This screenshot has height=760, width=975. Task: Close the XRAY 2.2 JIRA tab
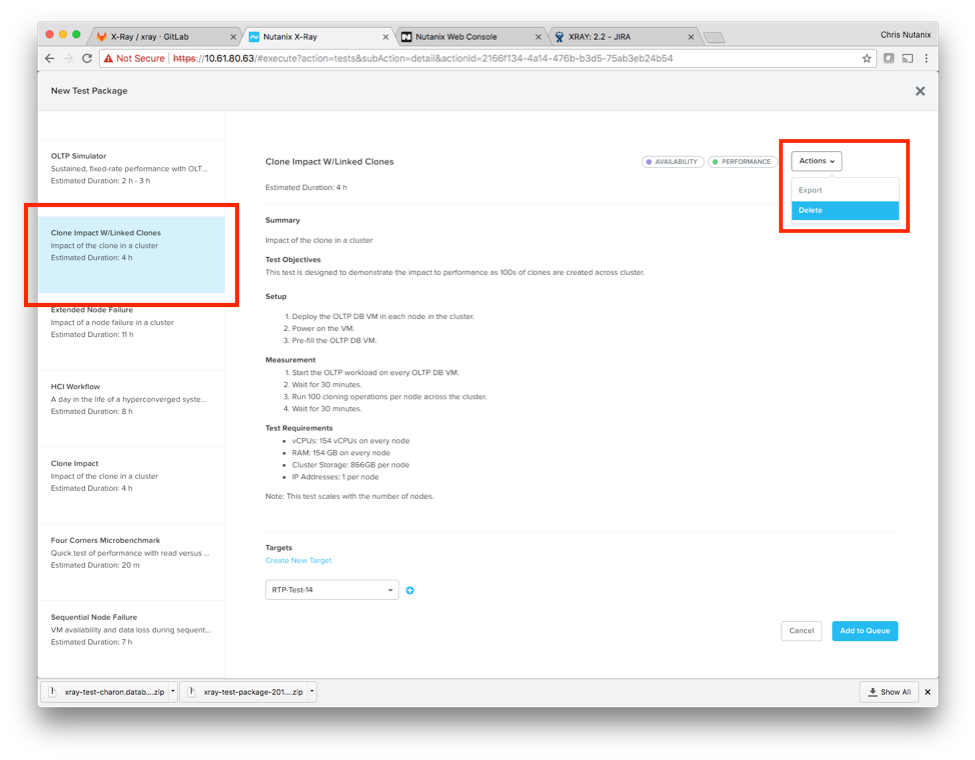[x=691, y=37]
